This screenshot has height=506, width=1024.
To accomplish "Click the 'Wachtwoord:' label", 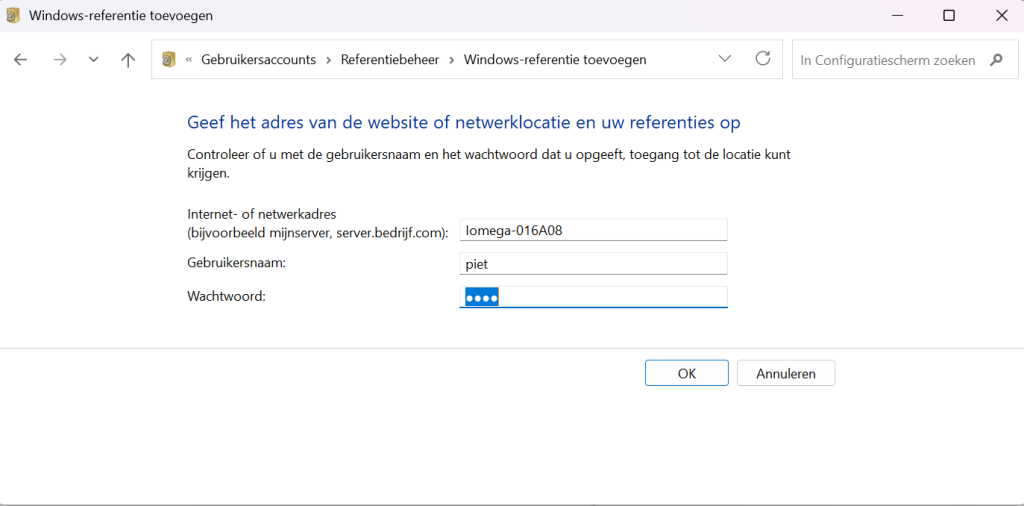I will [227, 296].
